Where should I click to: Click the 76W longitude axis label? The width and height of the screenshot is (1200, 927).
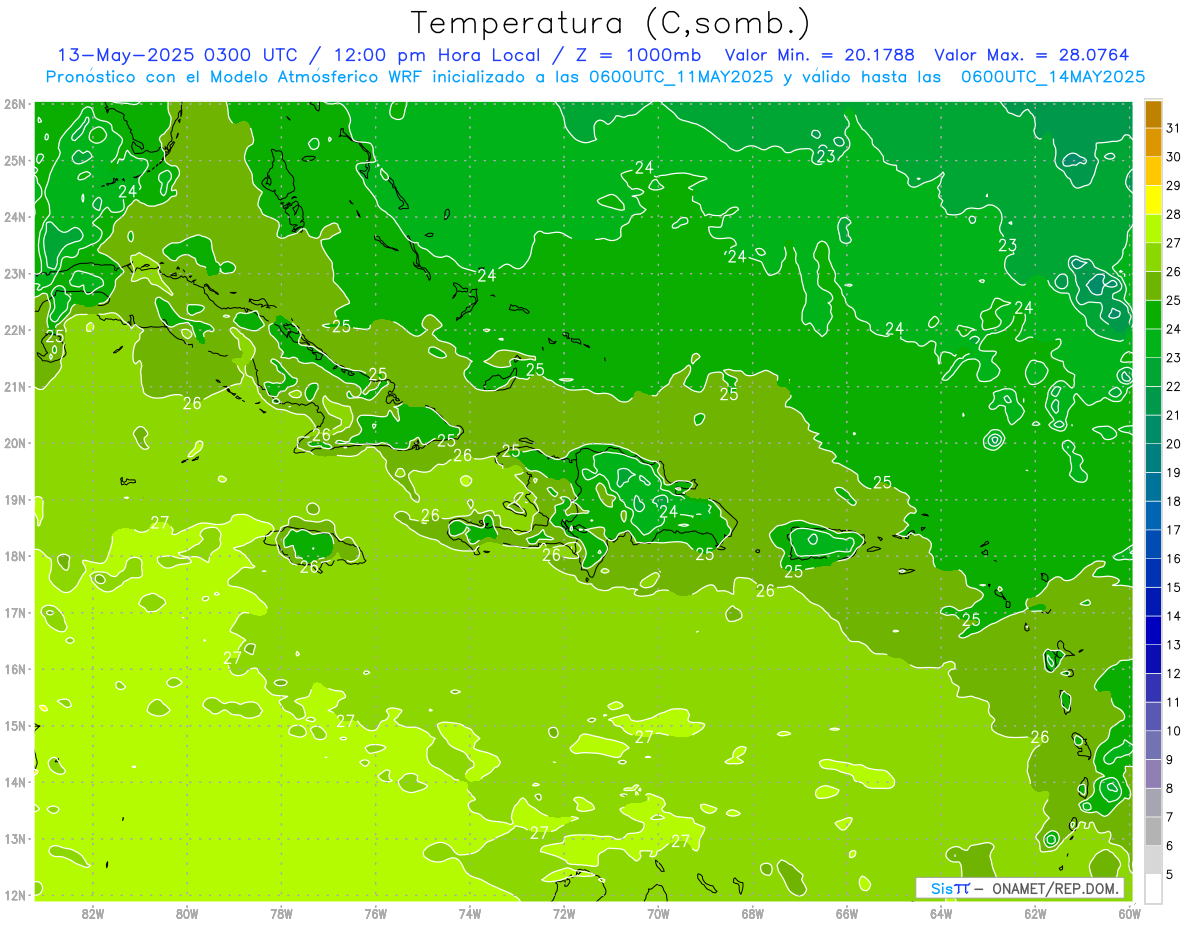375,913
